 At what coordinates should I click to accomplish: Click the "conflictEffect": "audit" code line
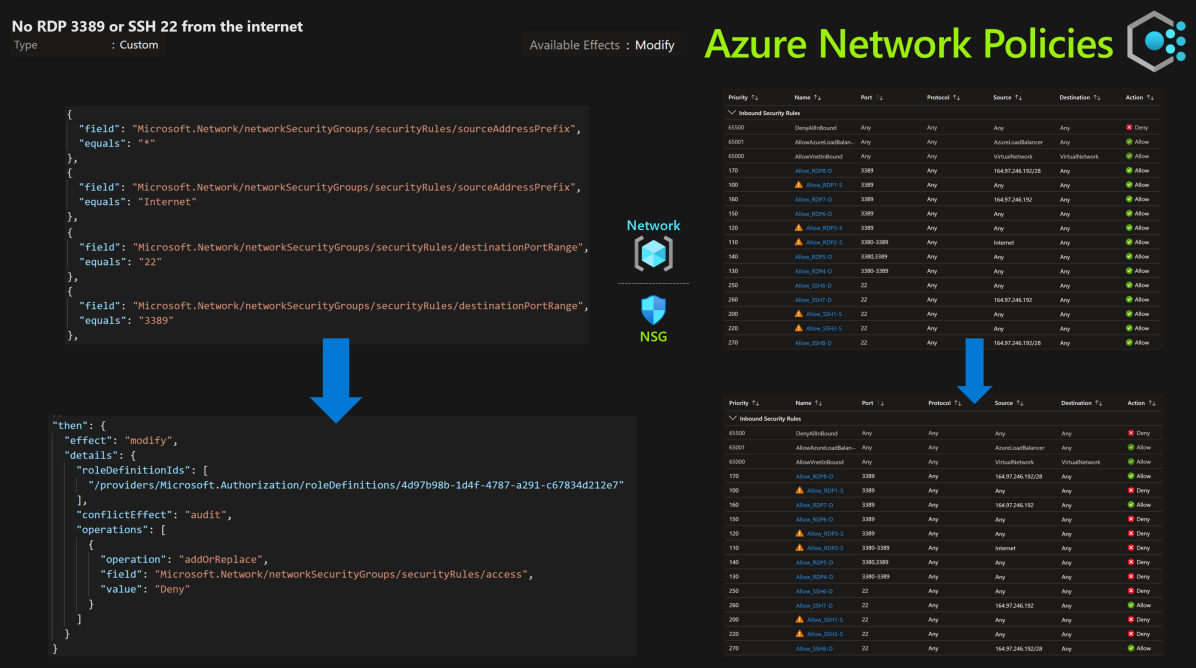click(x=153, y=515)
